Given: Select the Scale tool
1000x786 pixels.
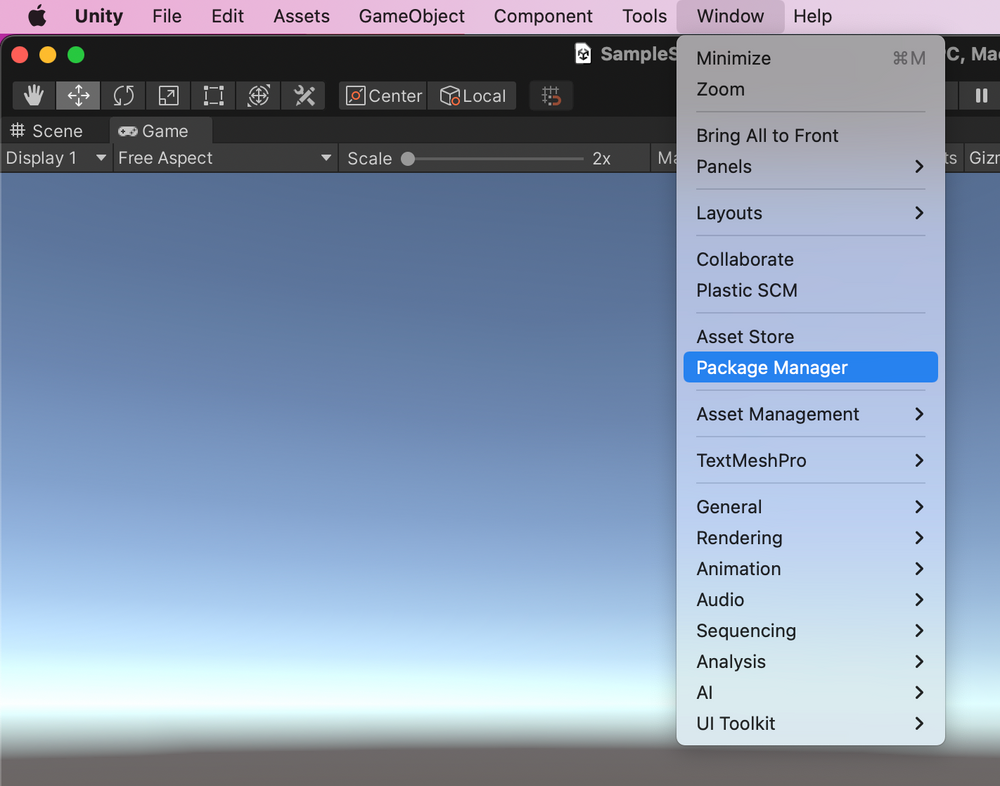Looking at the screenshot, I should (168, 95).
